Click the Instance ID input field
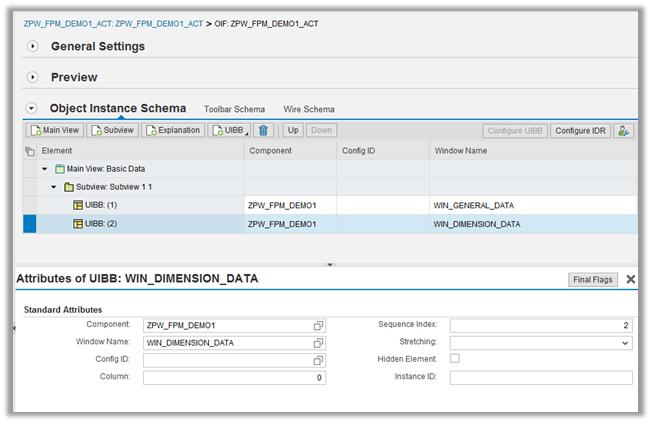651x423 pixels. (x=541, y=378)
